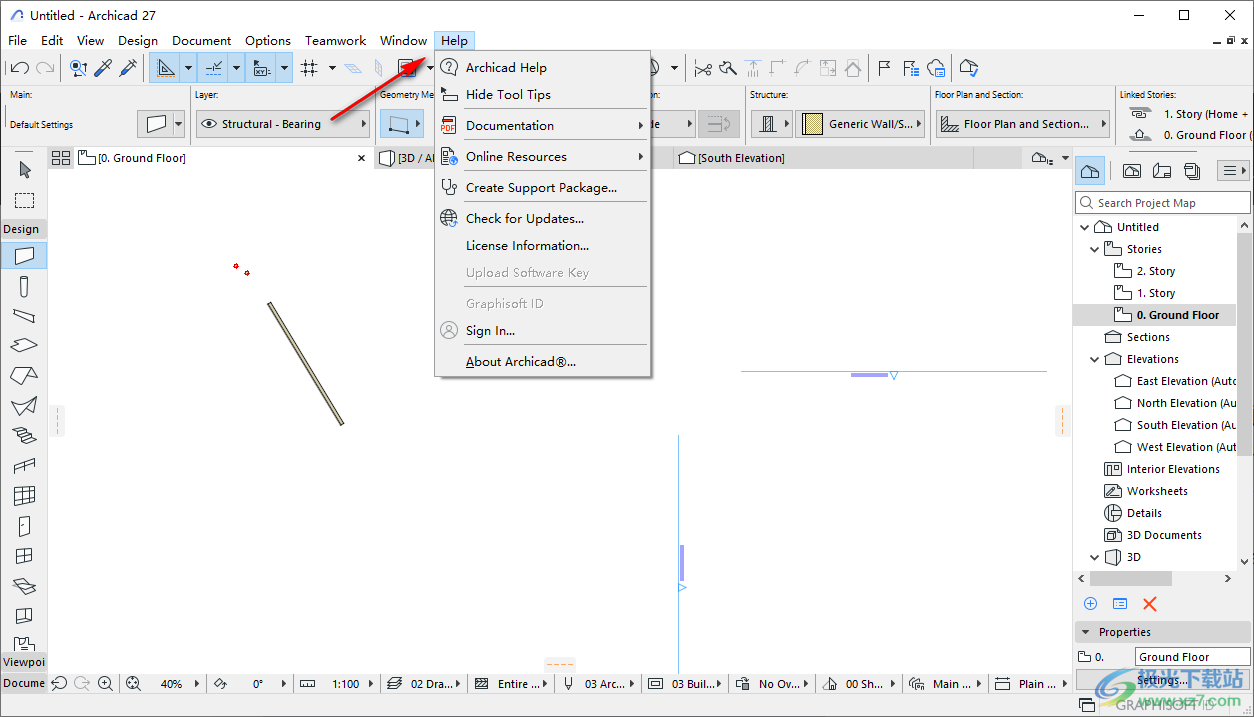1254x717 pixels.
Task: Select the Column tool in toolbox
Action: click(x=24, y=287)
